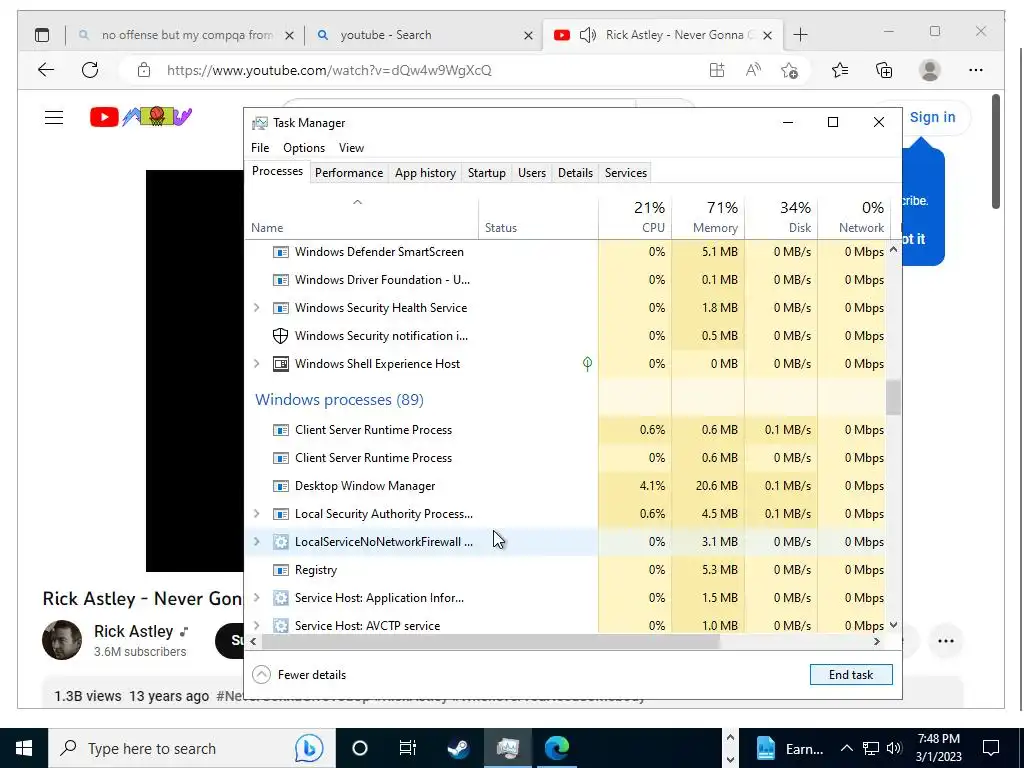Click the volume icon in system tray
This screenshot has height=768, width=1024.
click(894, 748)
